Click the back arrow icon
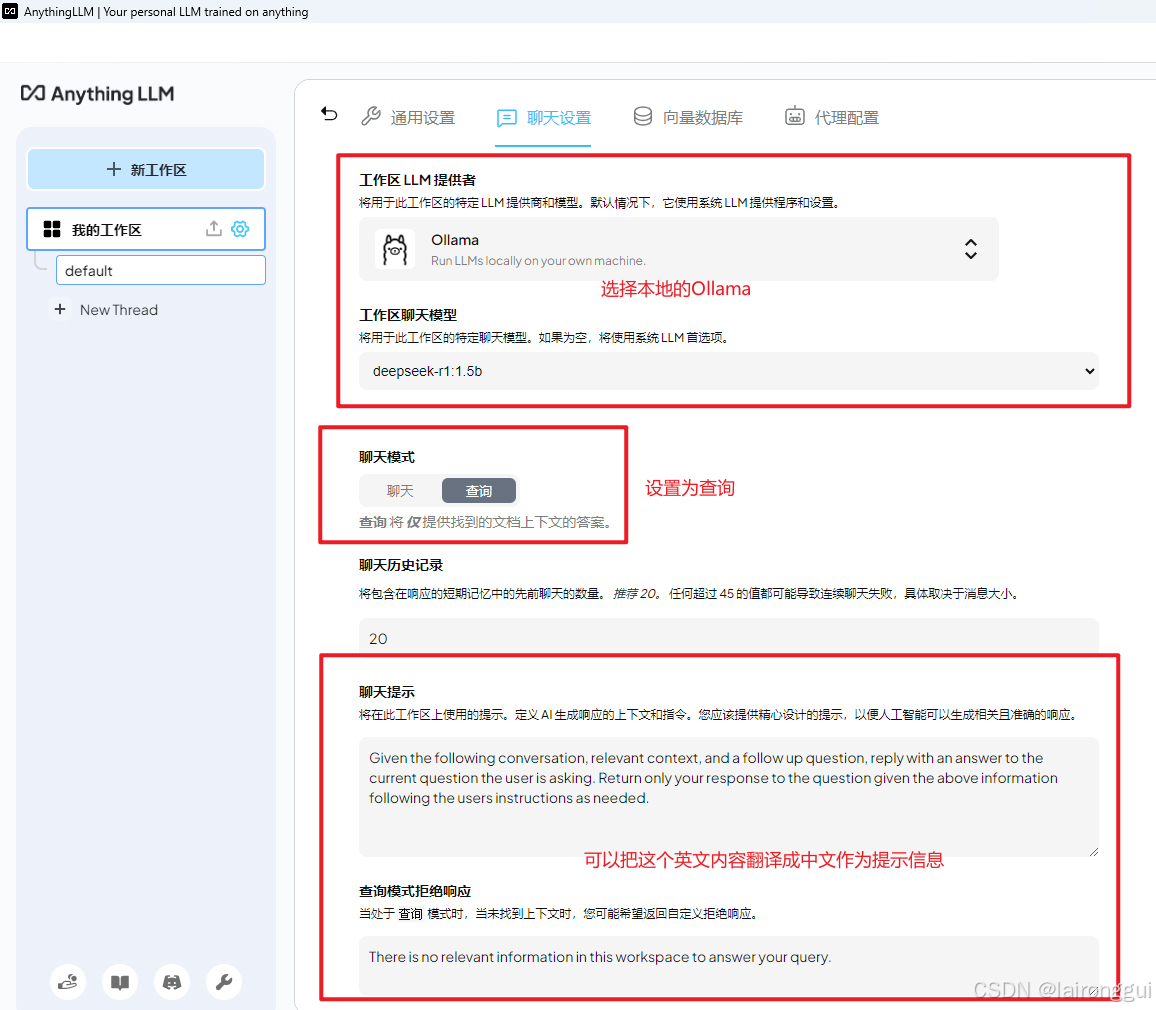The image size is (1156, 1010). pyautogui.click(x=329, y=114)
